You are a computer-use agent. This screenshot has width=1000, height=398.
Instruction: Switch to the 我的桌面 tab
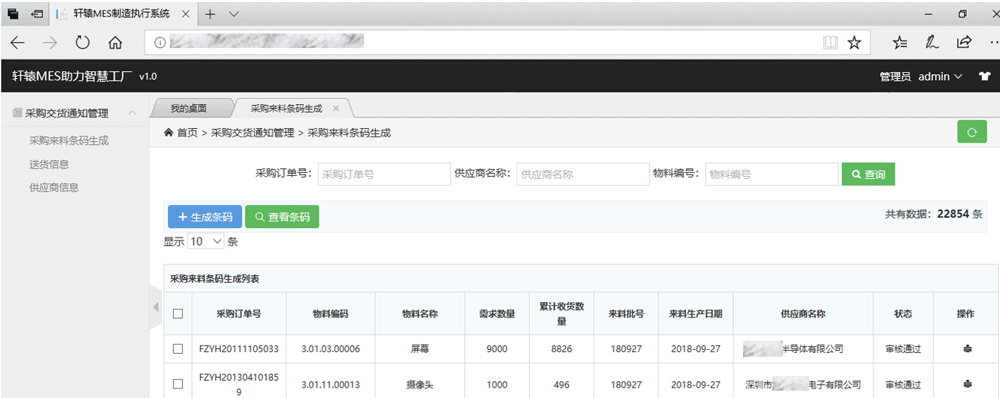click(x=189, y=108)
